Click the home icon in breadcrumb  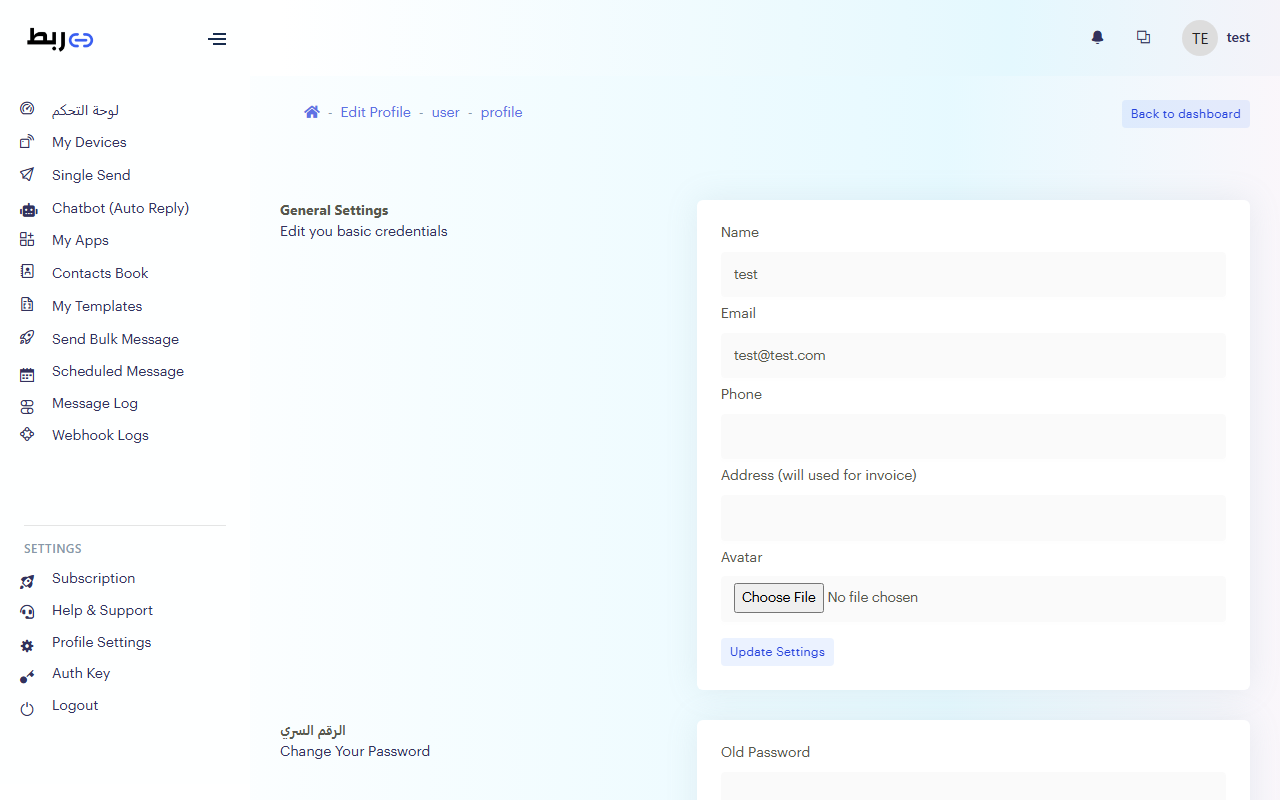click(312, 113)
